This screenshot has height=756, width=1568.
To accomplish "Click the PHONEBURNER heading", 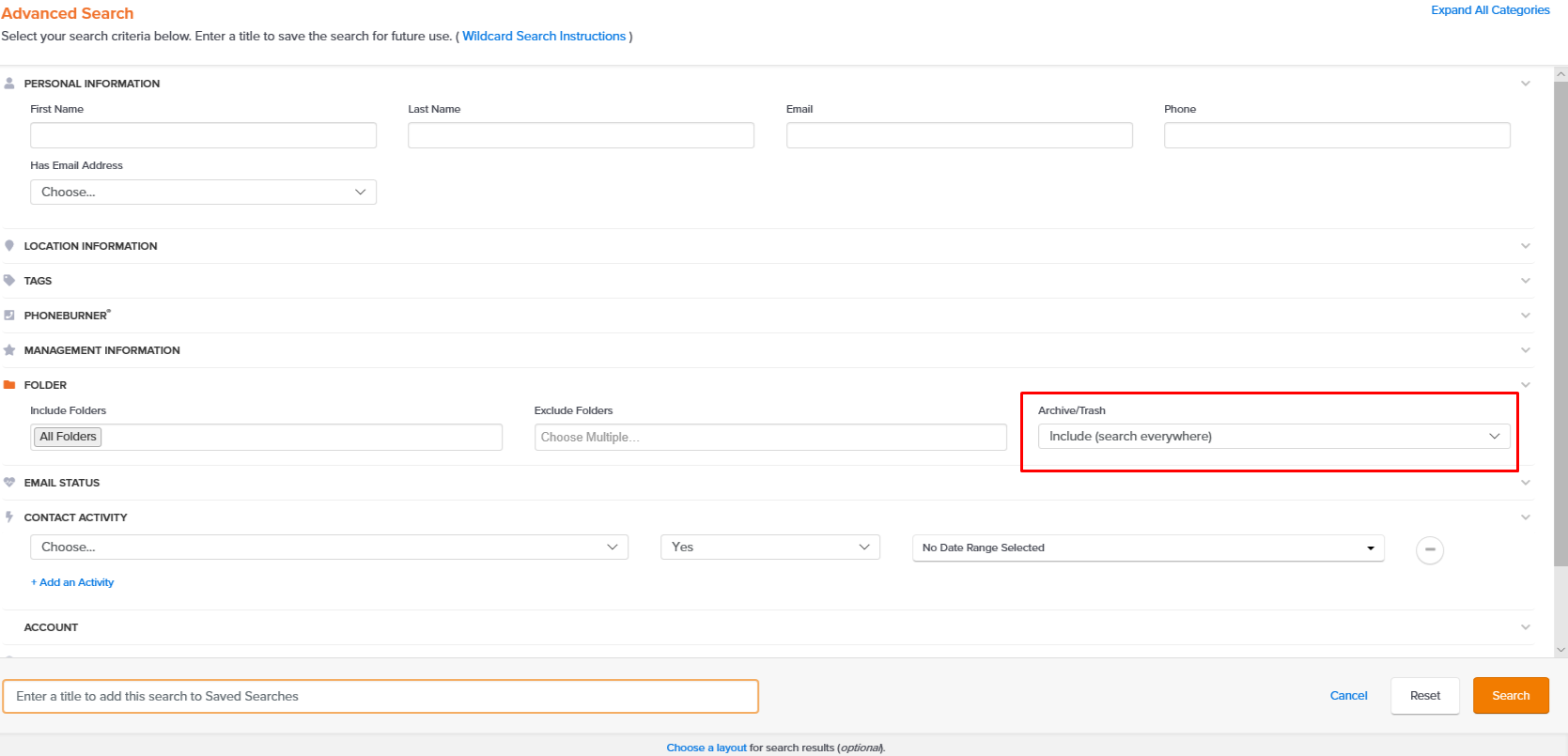I will (x=67, y=316).
